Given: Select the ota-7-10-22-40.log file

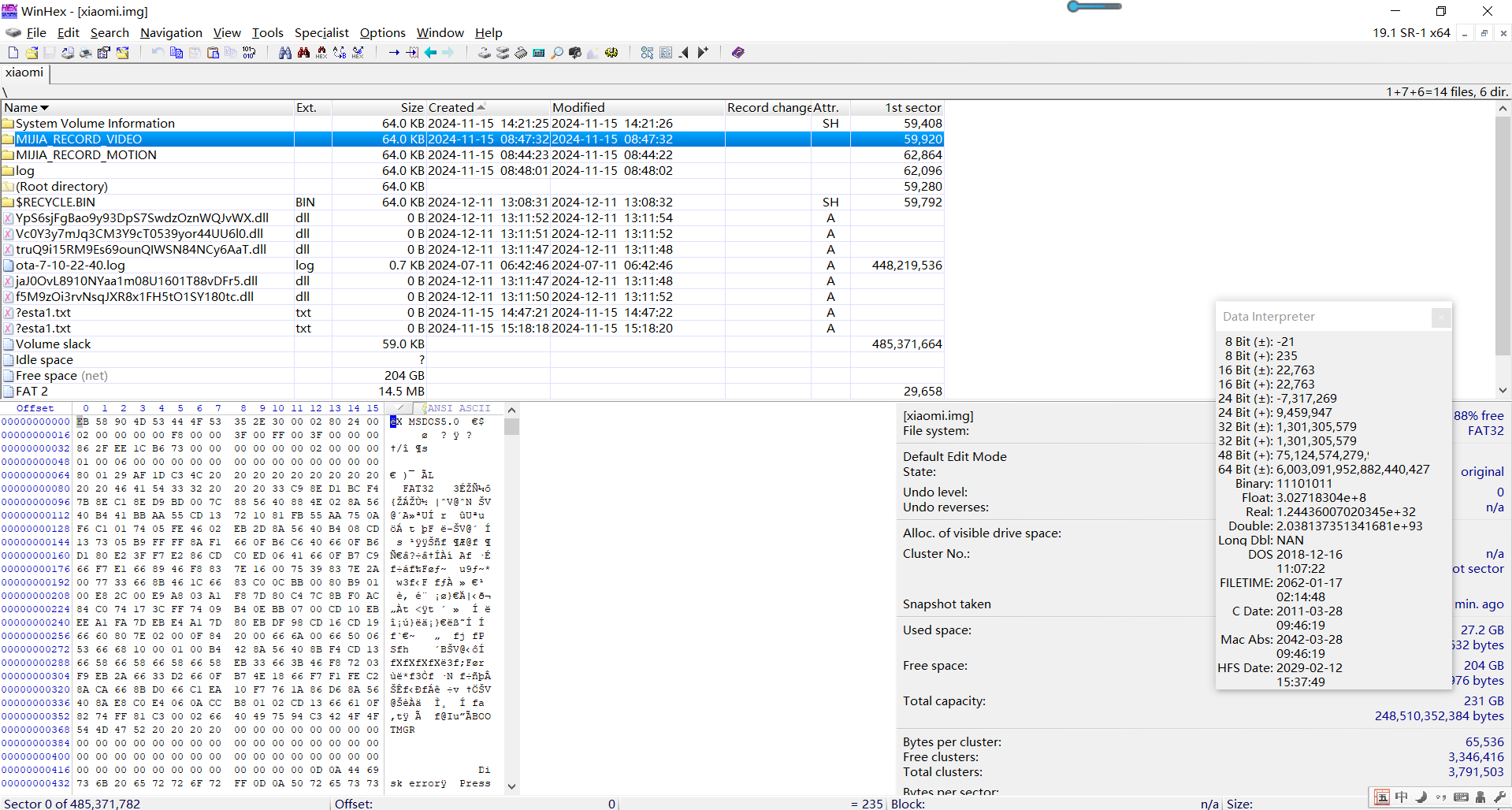Looking at the screenshot, I should [x=70, y=266].
